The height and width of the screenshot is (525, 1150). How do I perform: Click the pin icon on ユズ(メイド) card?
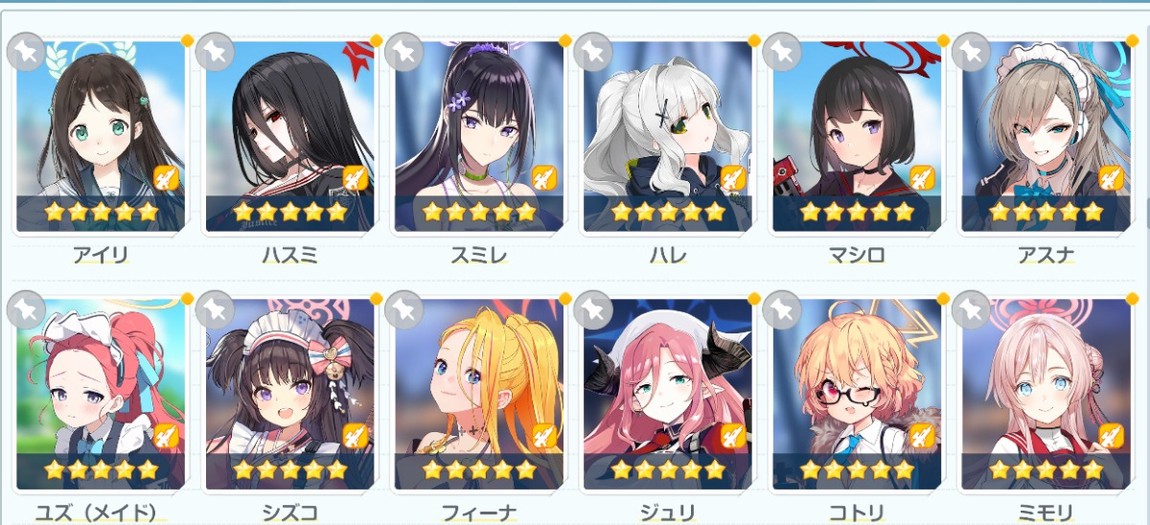(x=26, y=309)
